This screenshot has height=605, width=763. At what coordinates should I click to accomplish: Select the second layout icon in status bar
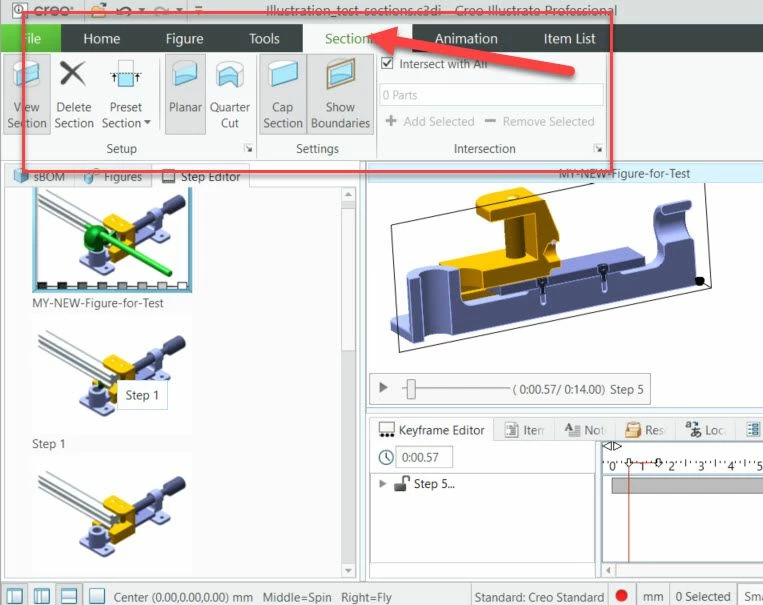point(42,596)
